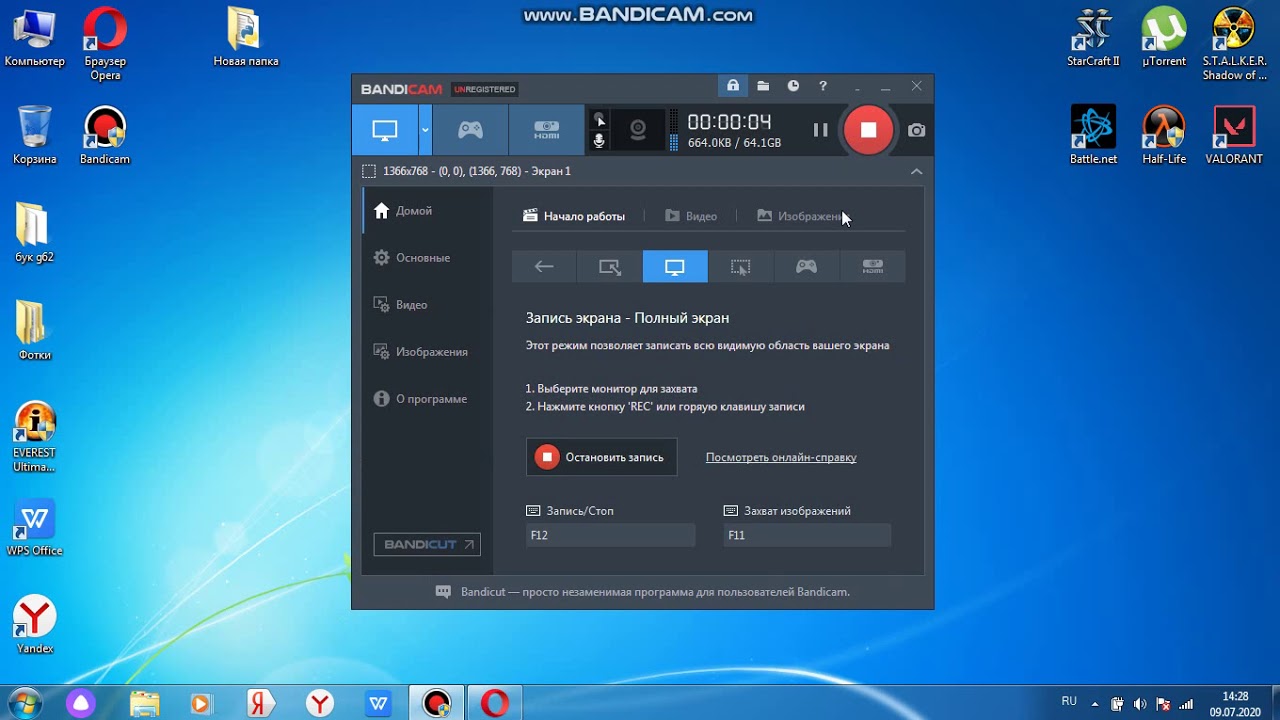The height and width of the screenshot is (720, 1280).
Task: Open Изображения settings in sidebar
Action: [427, 352]
